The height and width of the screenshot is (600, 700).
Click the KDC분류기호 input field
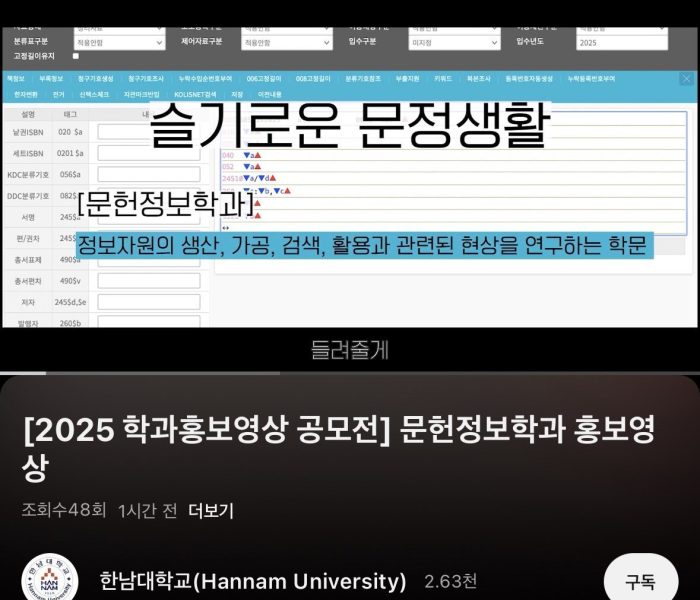tap(149, 174)
